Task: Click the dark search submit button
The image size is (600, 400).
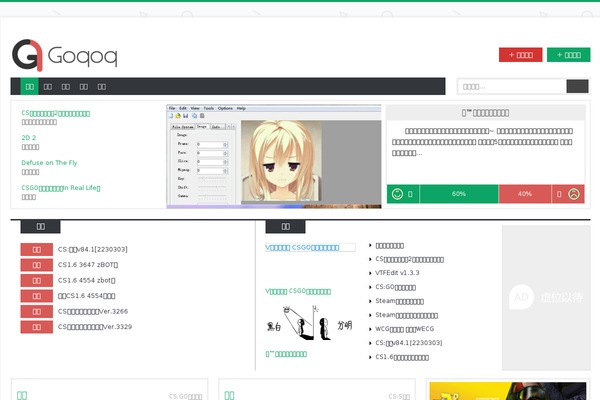Action: click(x=577, y=87)
